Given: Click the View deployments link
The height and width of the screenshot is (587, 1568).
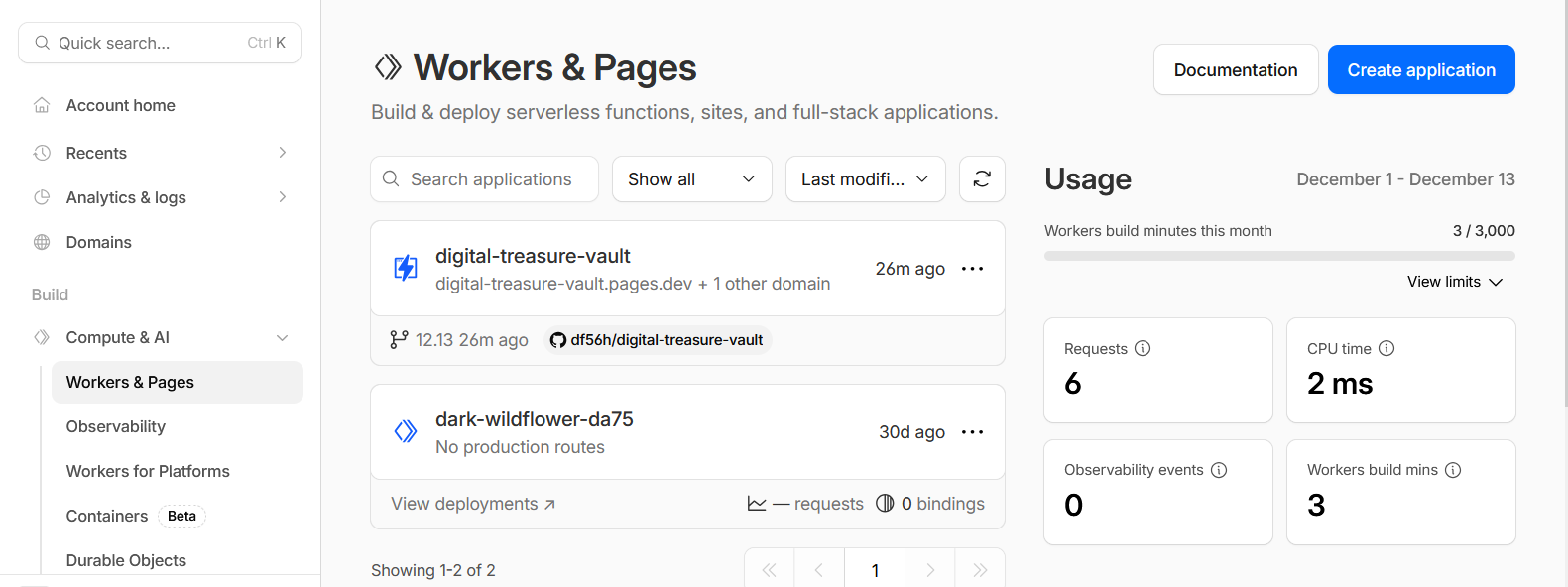Looking at the screenshot, I should click(x=472, y=504).
